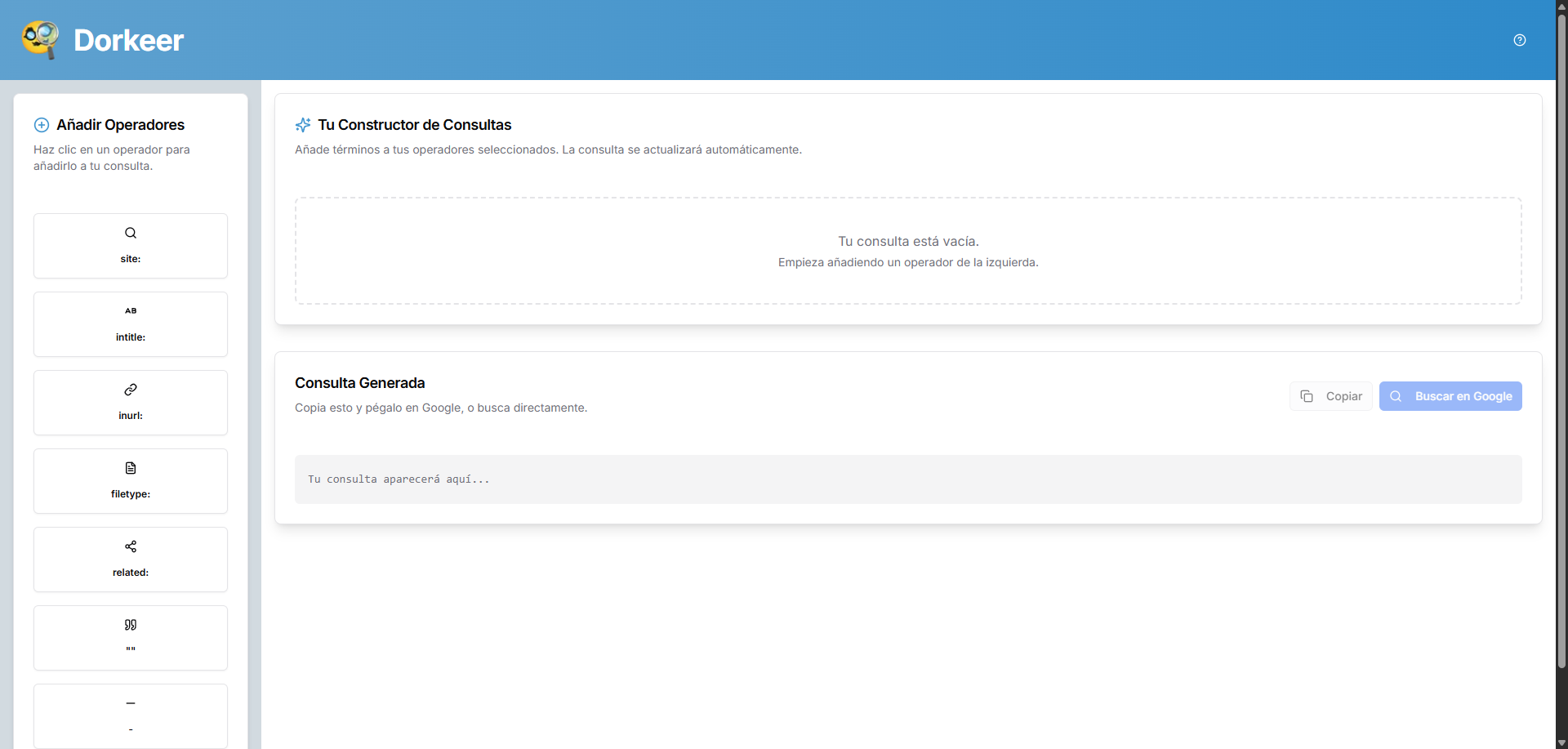The width and height of the screenshot is (1568, 749).
Task: Click the generated query output box
Action: tap(908, 479)
